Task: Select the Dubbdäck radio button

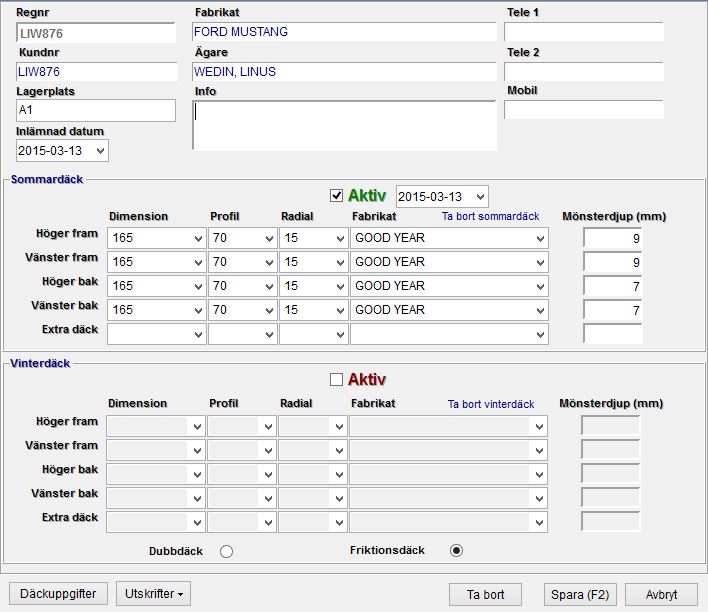Action: [226, 551]
